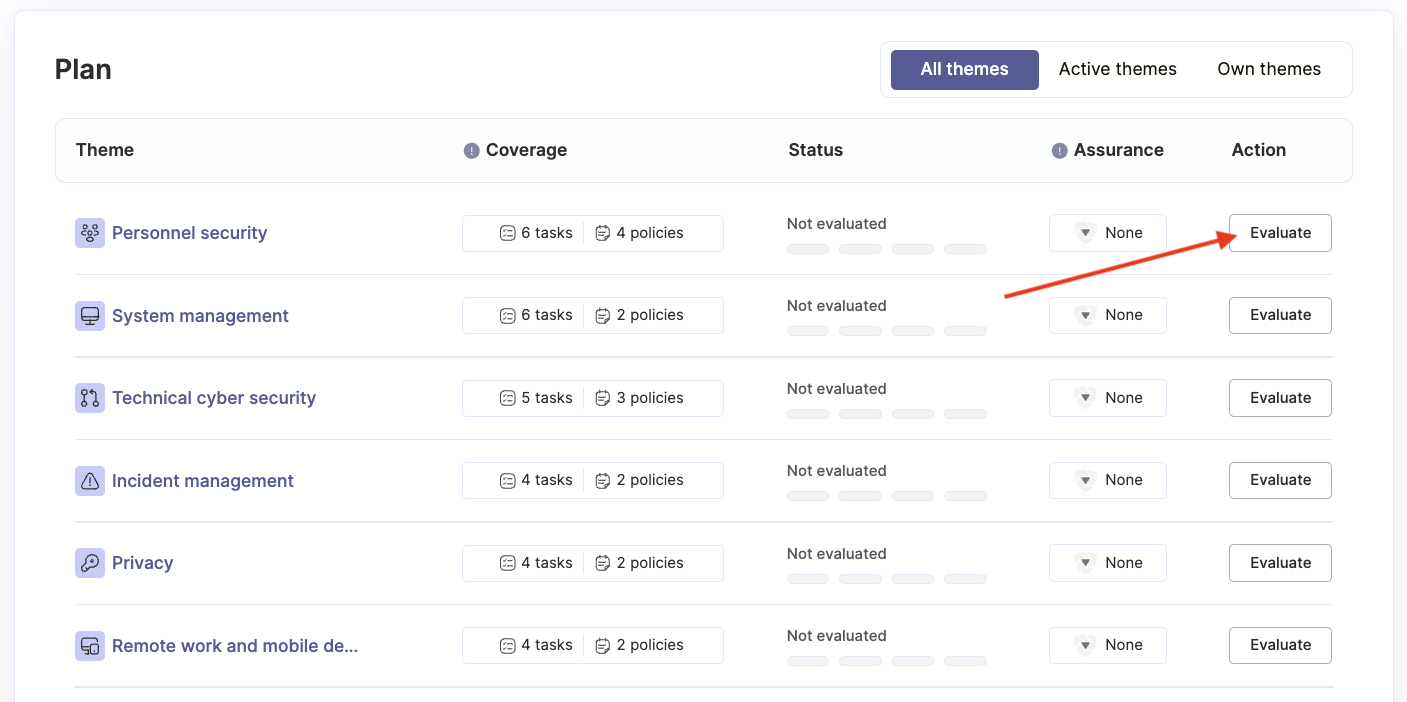Click Personnel security status progress bar
The height and width of the screenshot is (702, 1407).
click(x=887, y=249)
